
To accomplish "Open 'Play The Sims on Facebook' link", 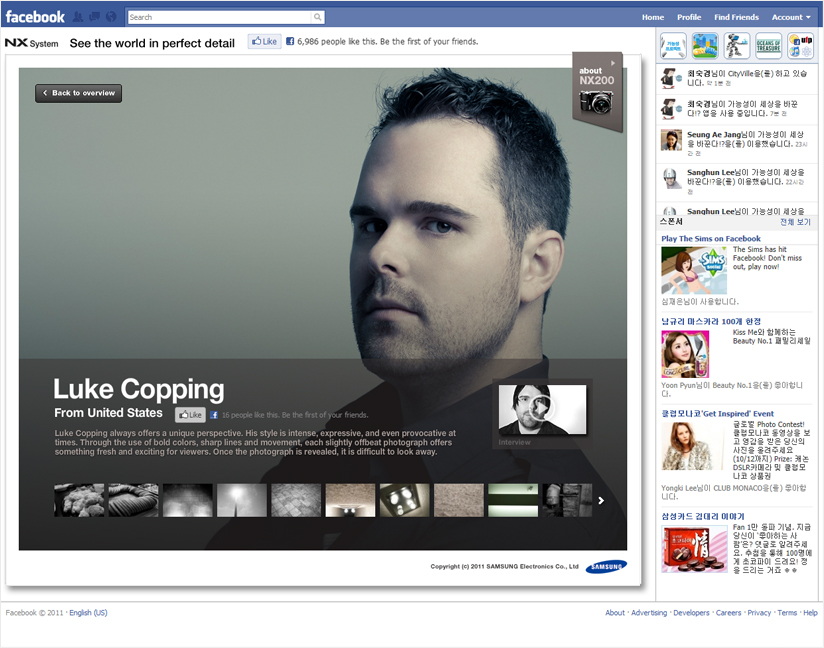I will (710, 239).
